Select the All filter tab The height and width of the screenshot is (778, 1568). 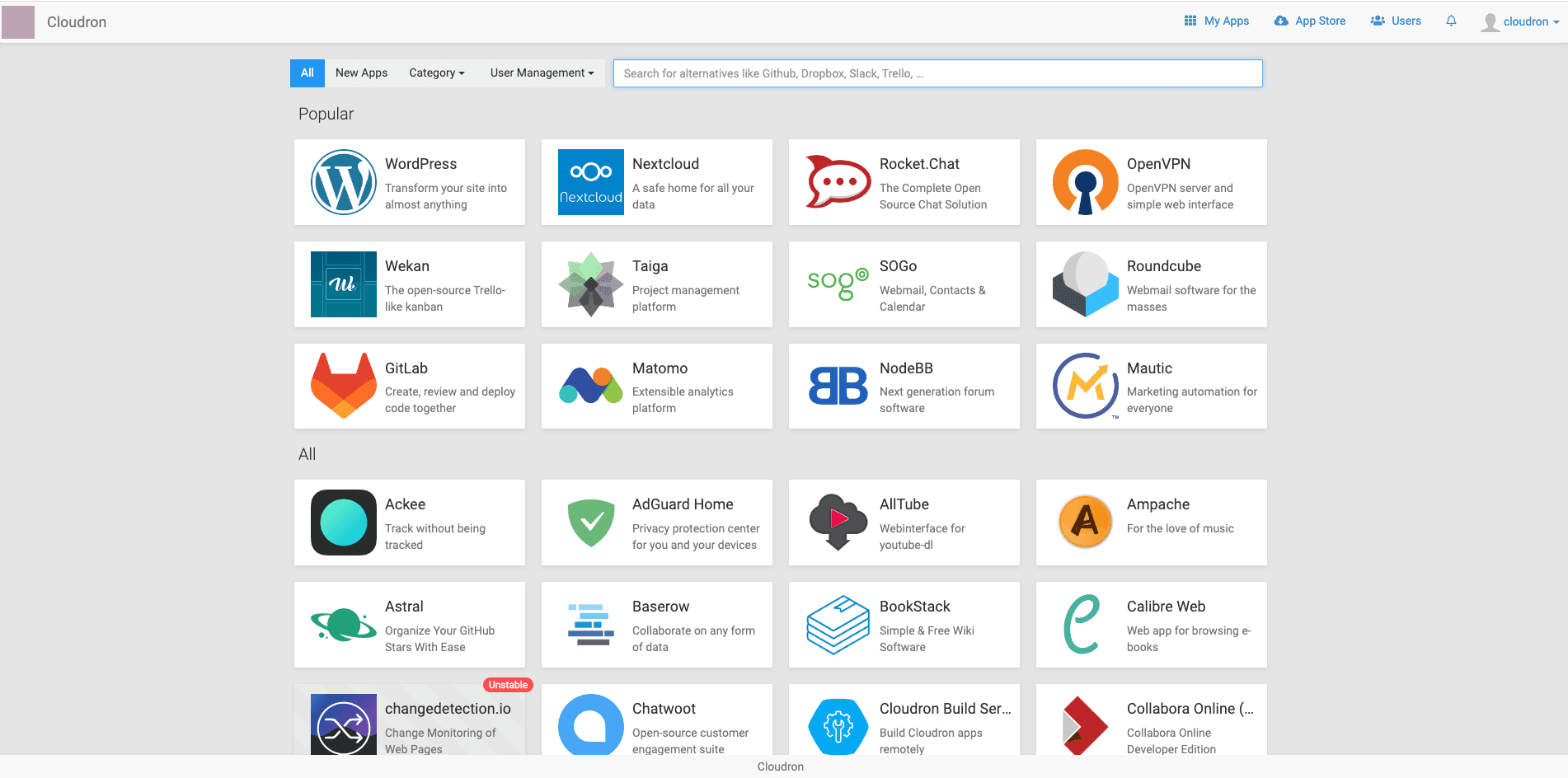click(307, 73)
